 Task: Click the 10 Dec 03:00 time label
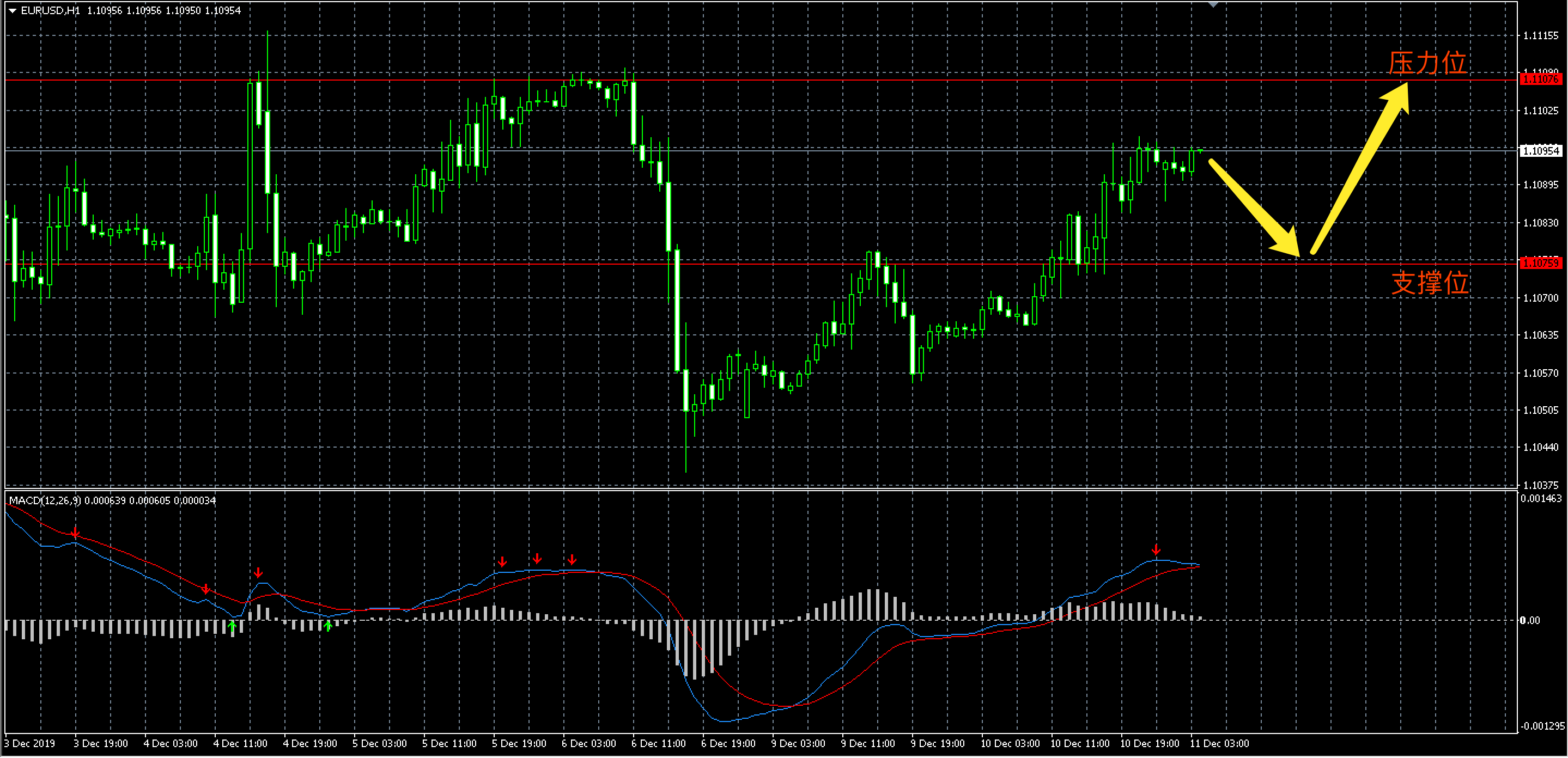pos(1010,743)
